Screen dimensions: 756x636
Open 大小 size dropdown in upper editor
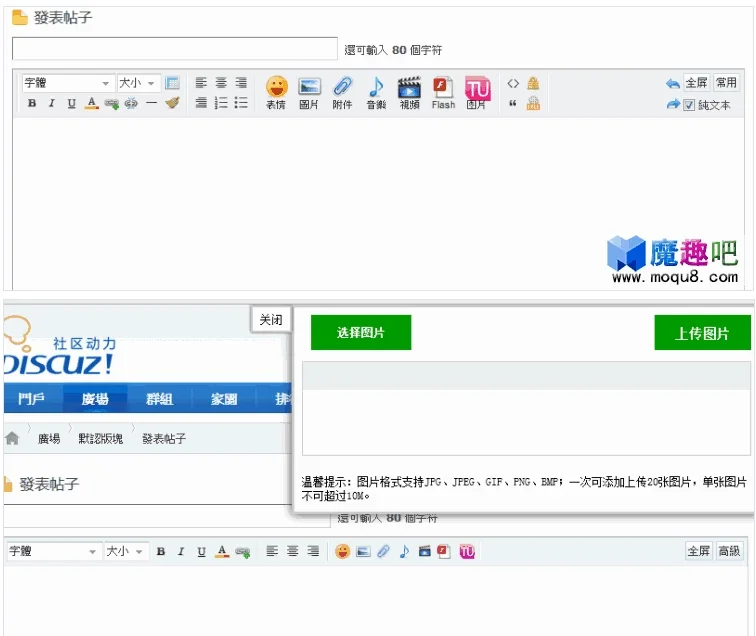click(x=139, y=83)
